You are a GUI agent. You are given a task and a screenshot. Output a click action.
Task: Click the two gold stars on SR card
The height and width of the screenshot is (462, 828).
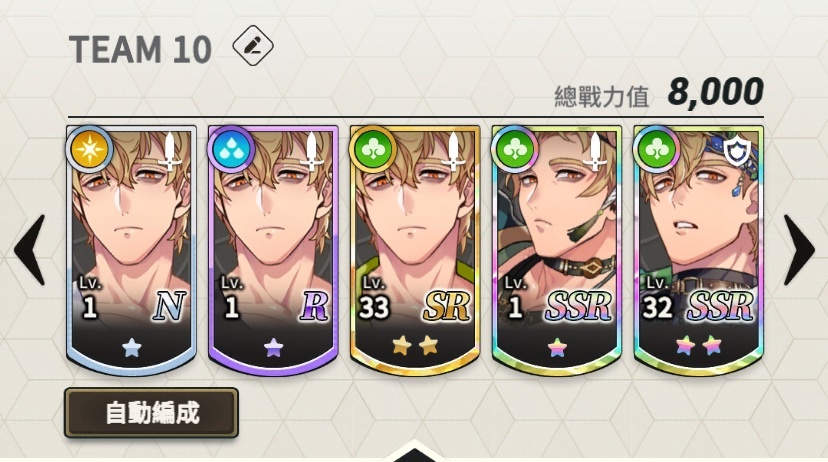415,346
